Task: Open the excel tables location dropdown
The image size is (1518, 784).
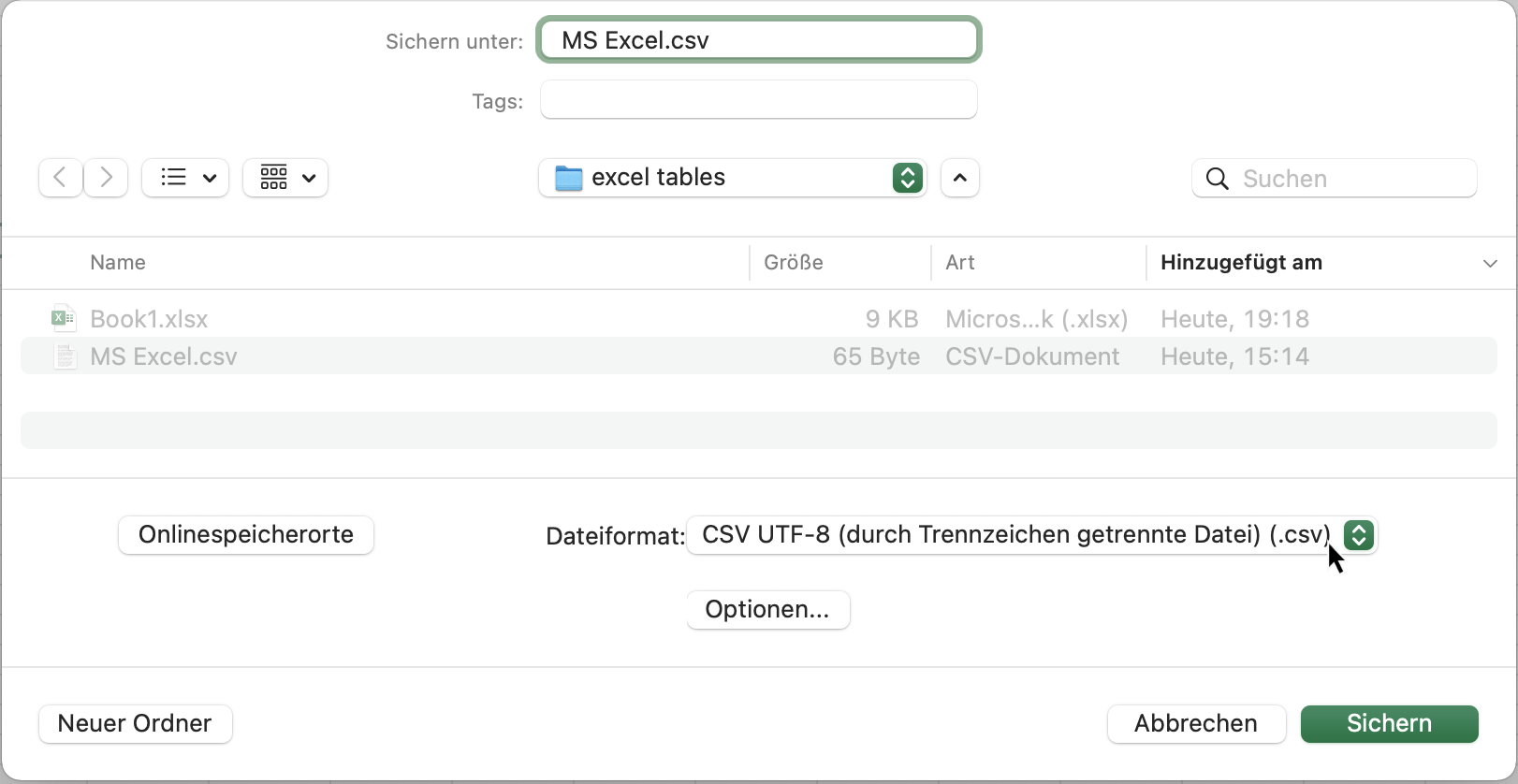Action: pos(907,177)
